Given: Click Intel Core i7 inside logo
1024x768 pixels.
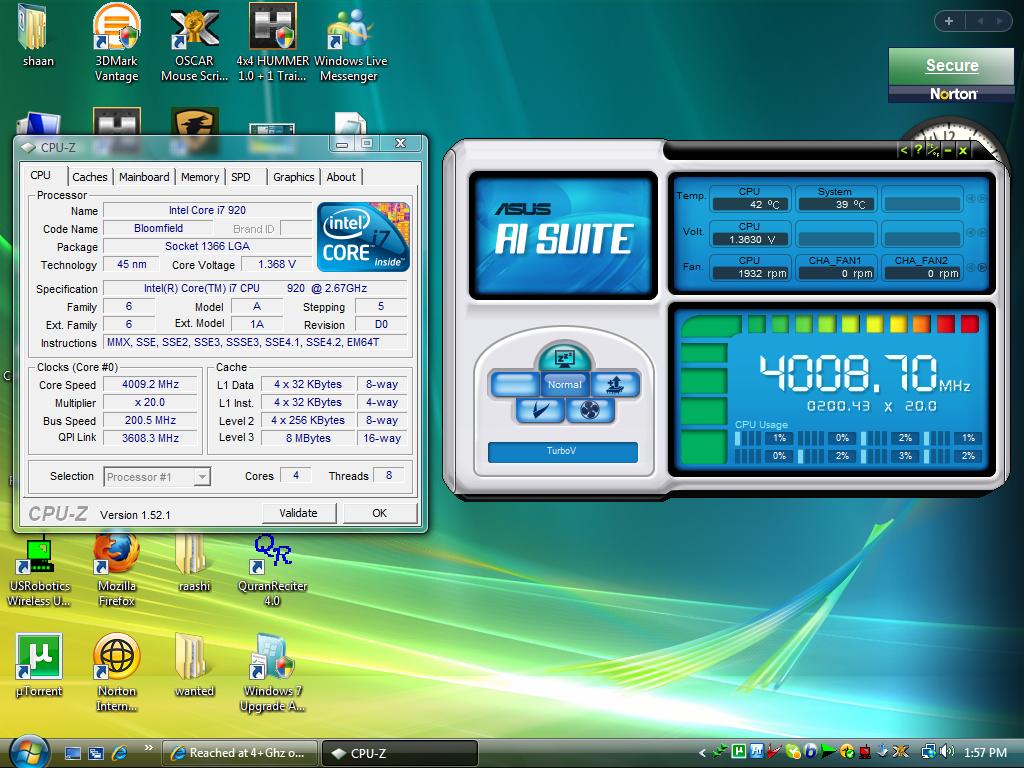Looking at the screenshot, I should click(x=363, y=237).
